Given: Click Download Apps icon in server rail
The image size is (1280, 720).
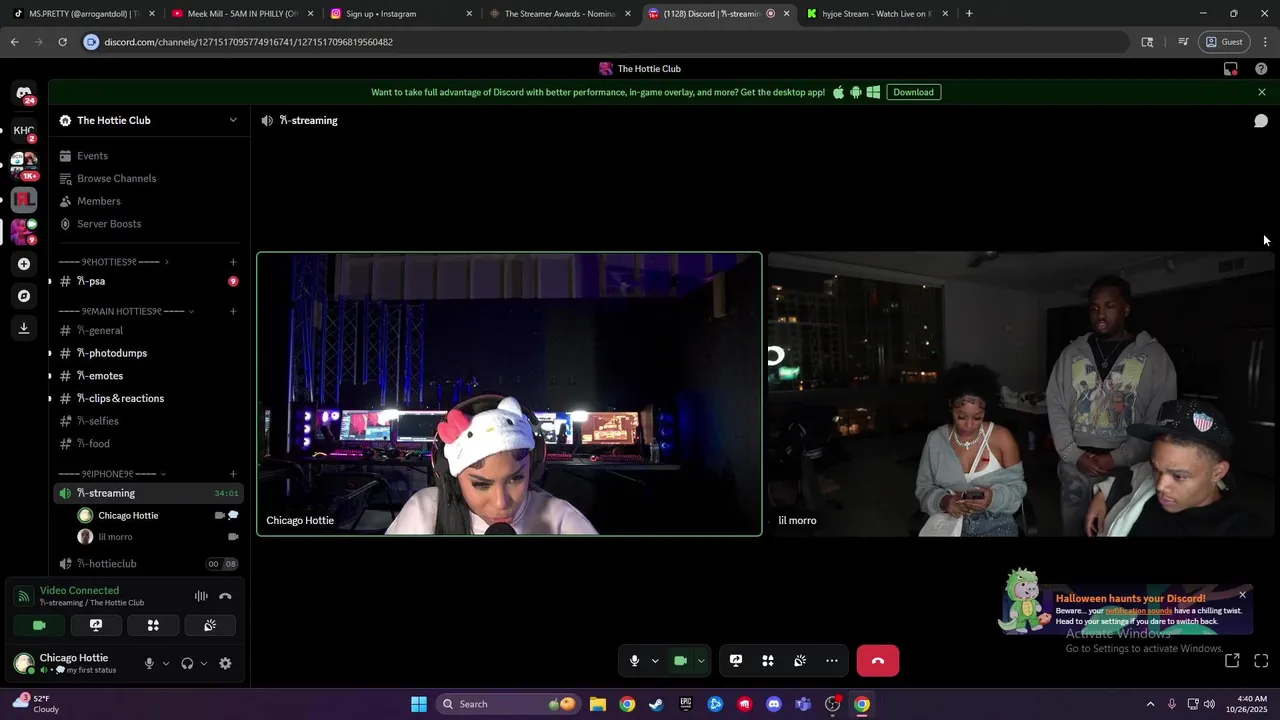Looking at the screenshot, I should click(24, 328).
